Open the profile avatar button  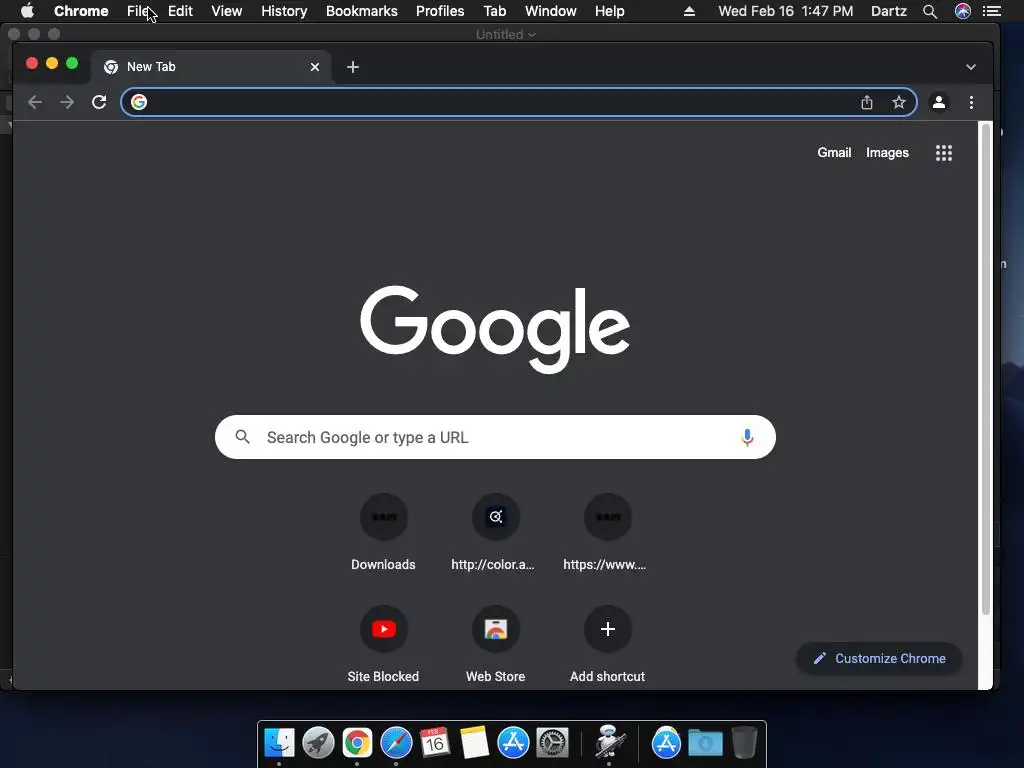[938, 103]
